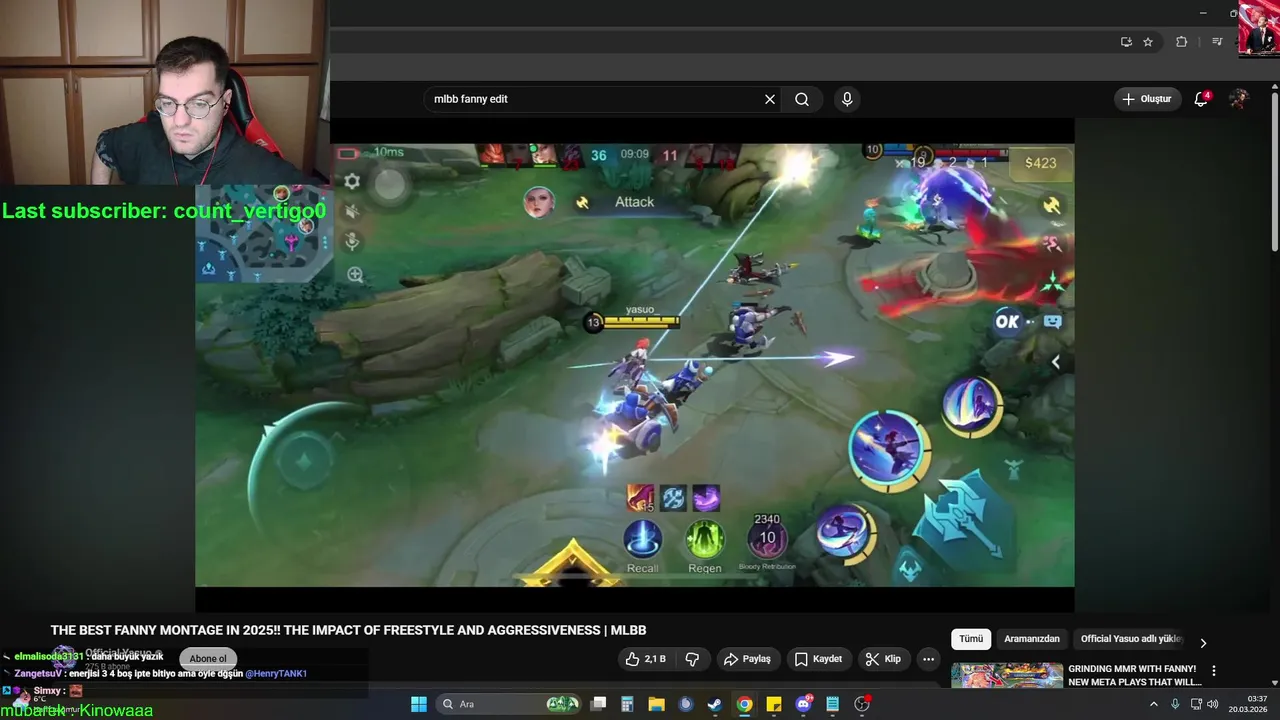Open Steam from the taskbar
The height and width of the screenshot is (720, 1280).
click(x=715, y=704)
